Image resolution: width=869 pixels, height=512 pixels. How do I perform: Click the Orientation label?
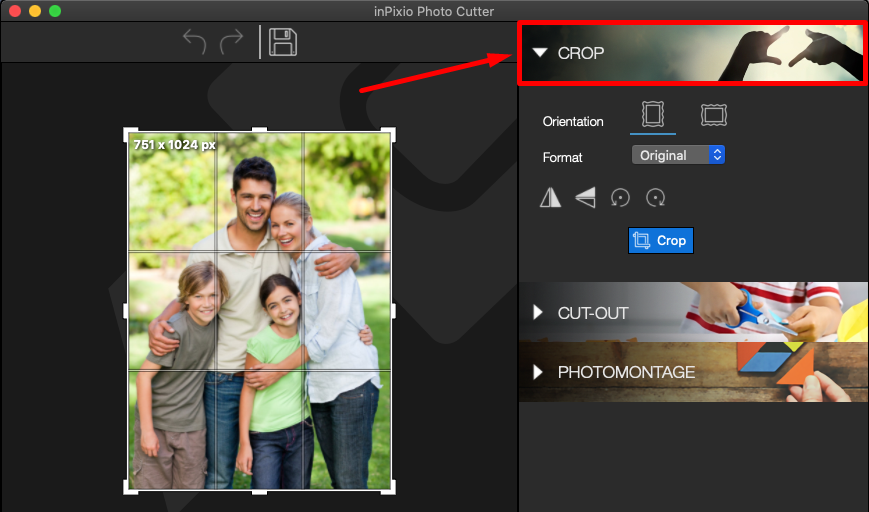[x=573, y=121]
